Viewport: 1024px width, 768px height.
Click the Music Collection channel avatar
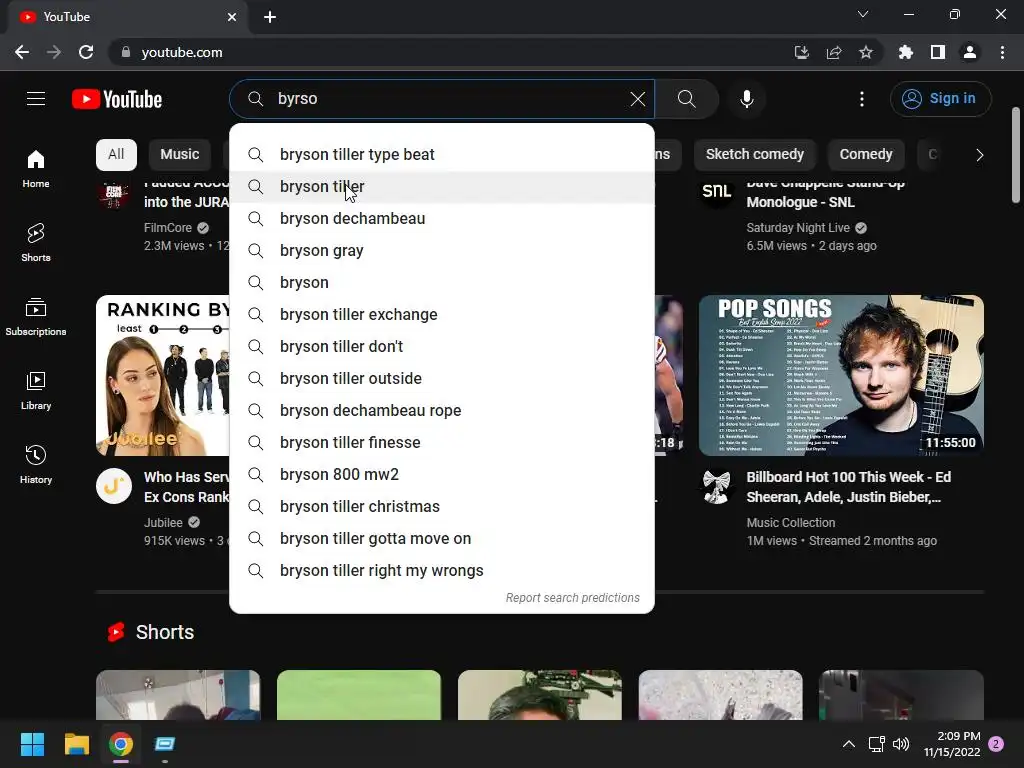tap(716, 487)
